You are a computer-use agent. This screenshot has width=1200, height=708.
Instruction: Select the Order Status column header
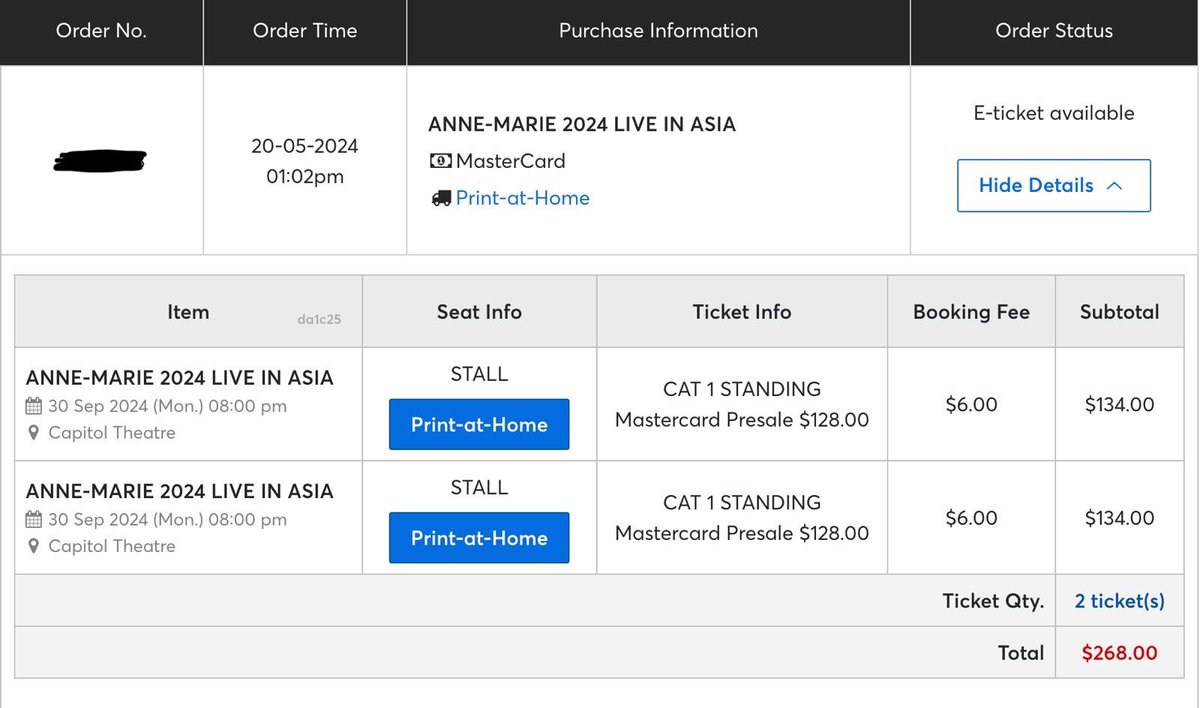(1054, 31)
